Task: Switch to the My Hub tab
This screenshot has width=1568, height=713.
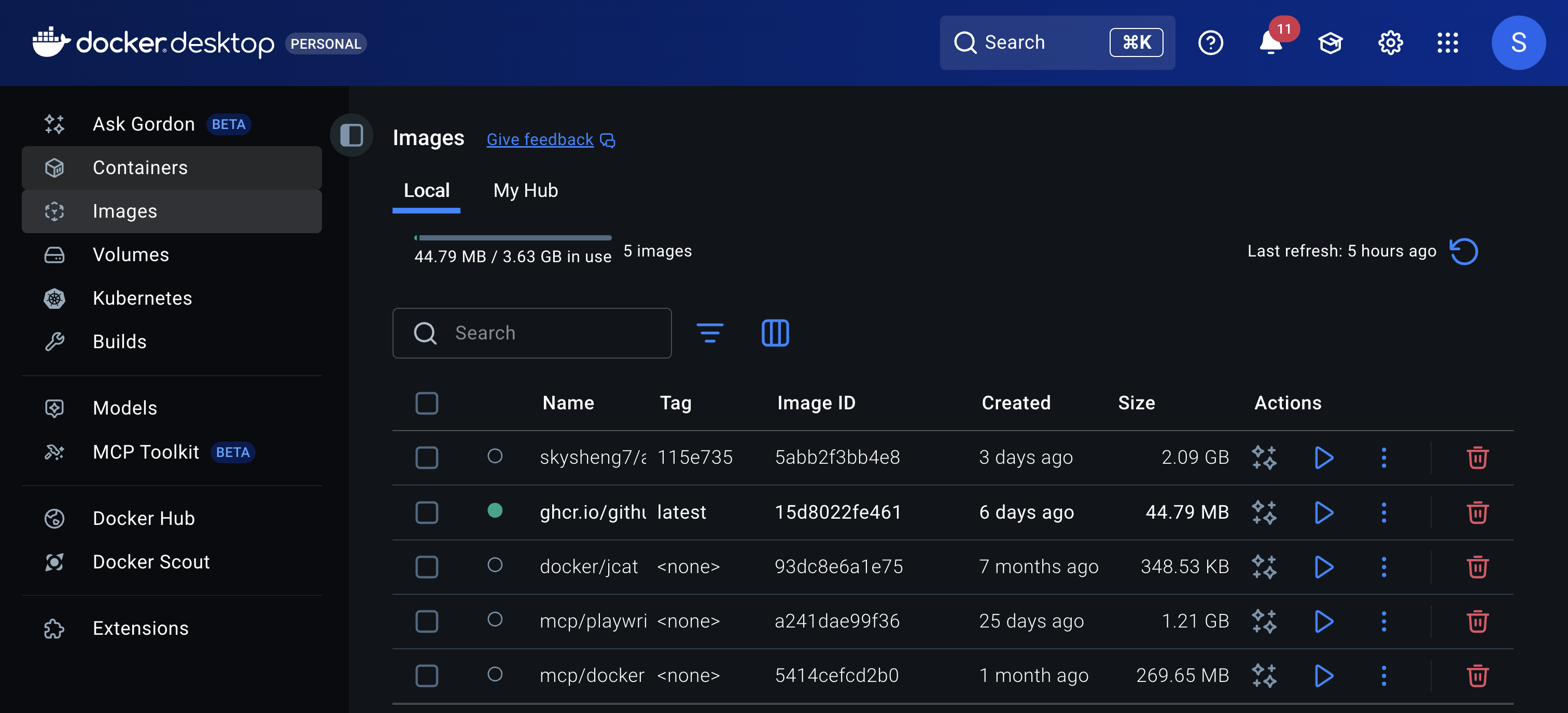Action: click(x=525, y=190)
